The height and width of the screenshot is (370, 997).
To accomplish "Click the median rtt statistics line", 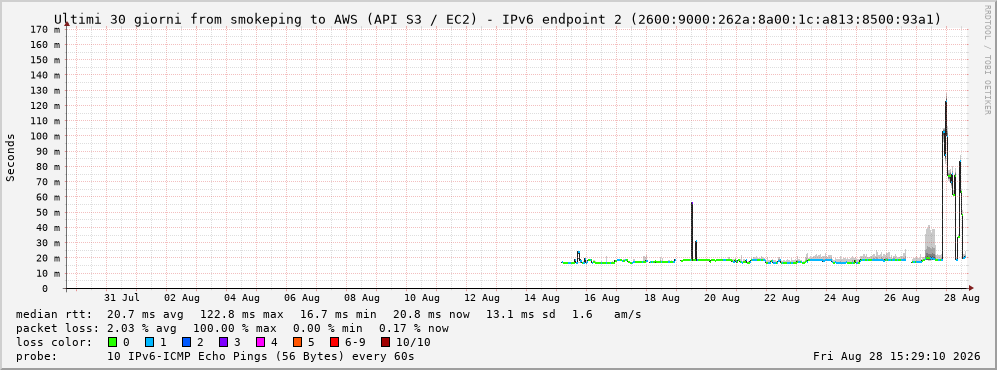I will (x=329, y=314).
